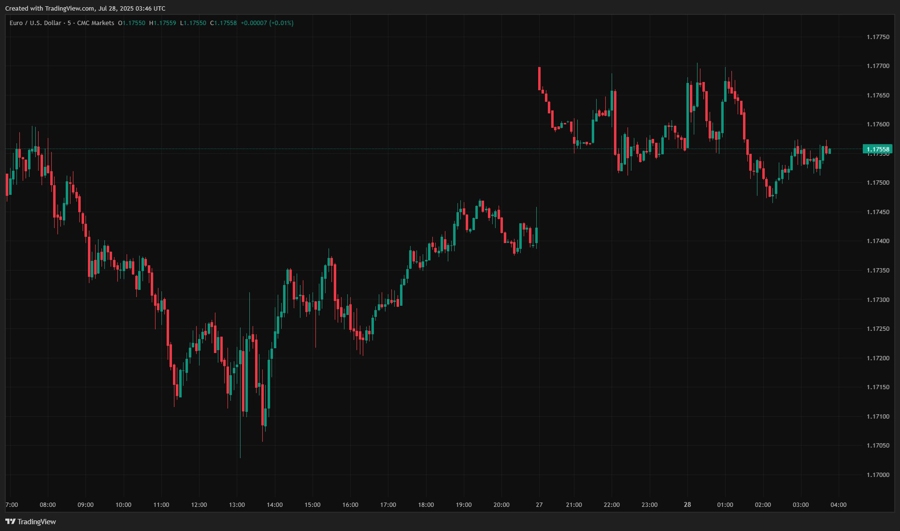The image size is (900, 531).
Task: Click the 1.17400 price axis label
Action: (877, 241)
